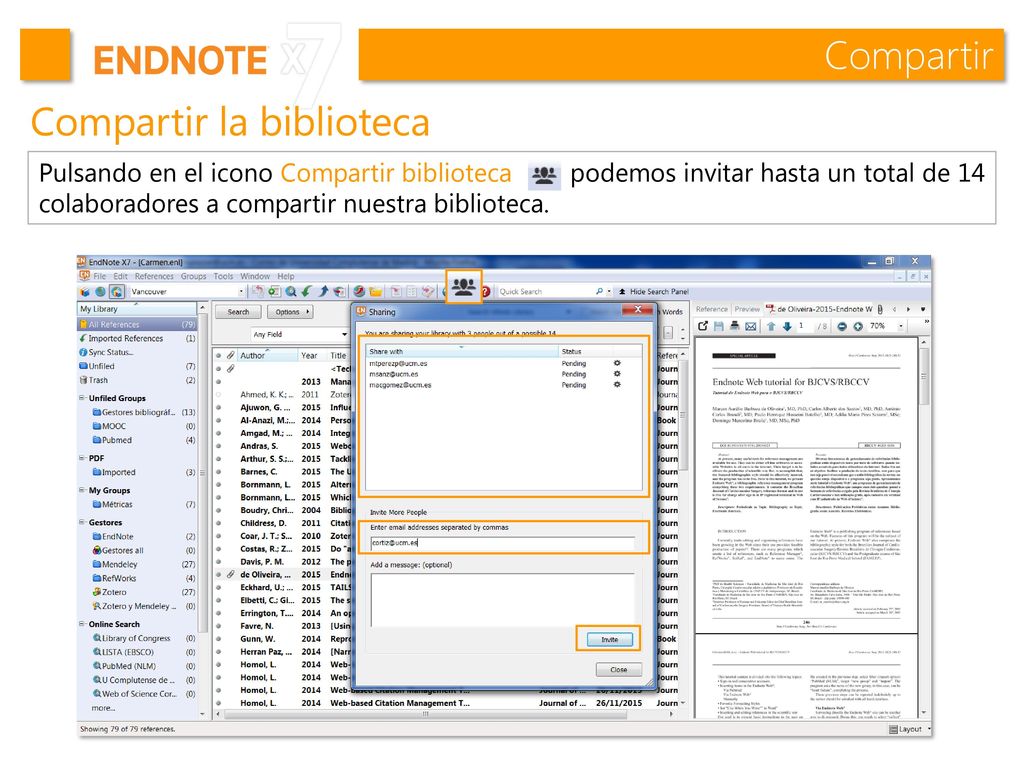Click the Email PDF envelope icon
Screen dimensions: 1024x768
coord(751,326)
